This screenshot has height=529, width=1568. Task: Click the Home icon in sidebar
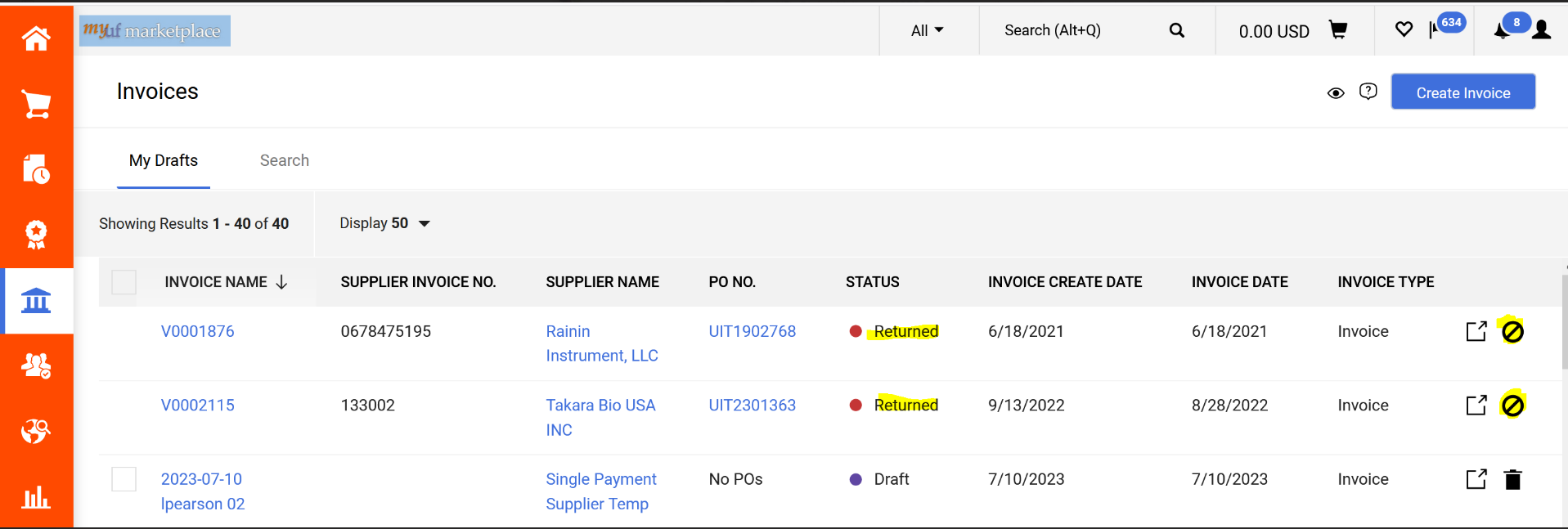(x=36, y=38)
